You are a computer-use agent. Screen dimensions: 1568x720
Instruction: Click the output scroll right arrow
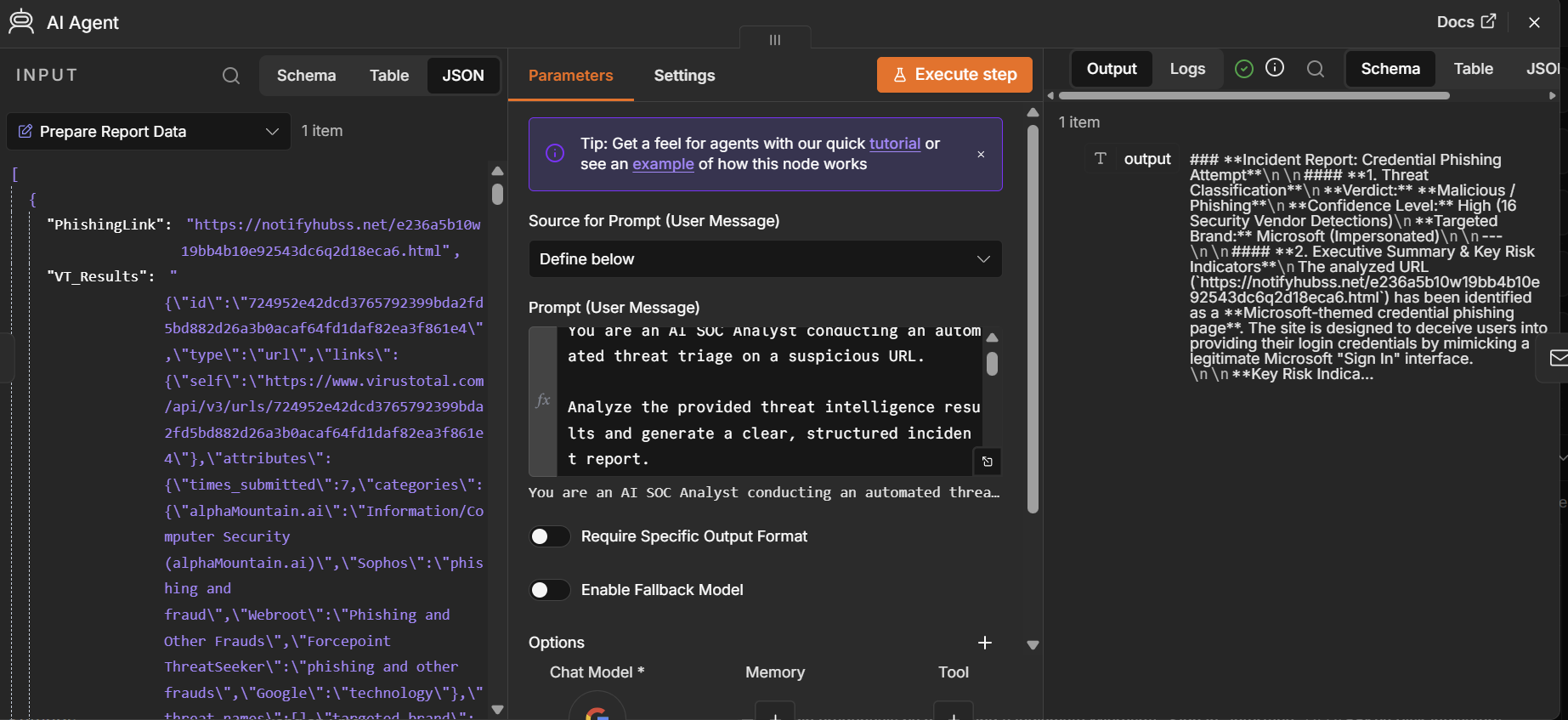pos(1553,96)
